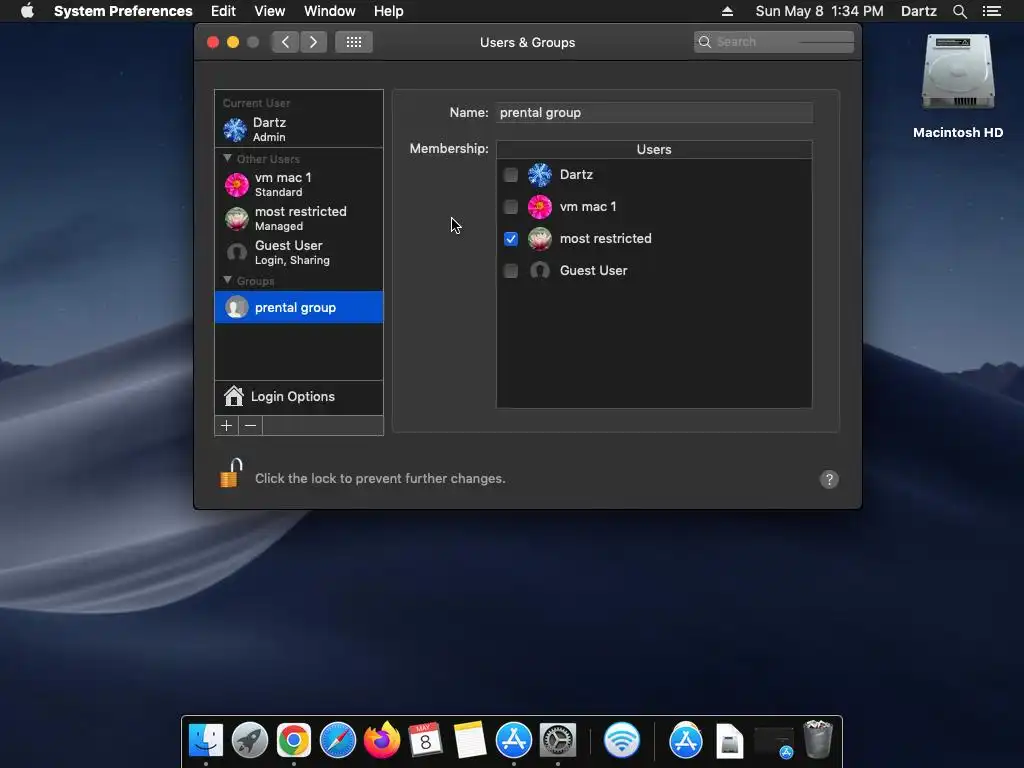Open the wireless diagnostics Wi-Fi Dock icon

[622, 740]
